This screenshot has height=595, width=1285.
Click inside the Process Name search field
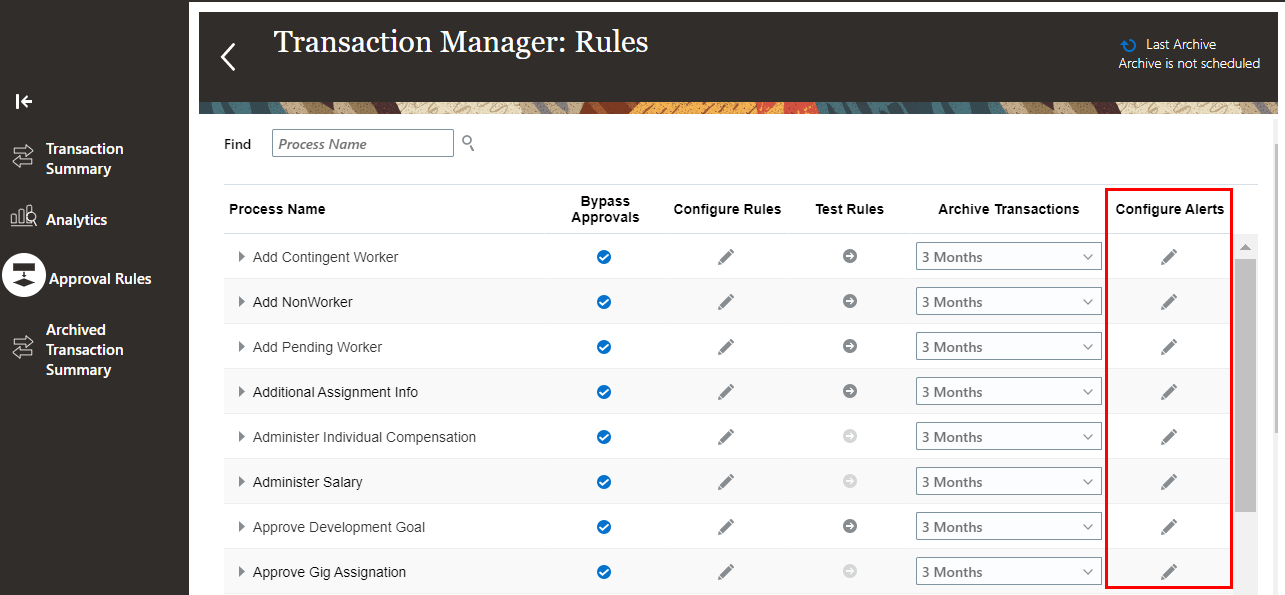click(362, 143)
